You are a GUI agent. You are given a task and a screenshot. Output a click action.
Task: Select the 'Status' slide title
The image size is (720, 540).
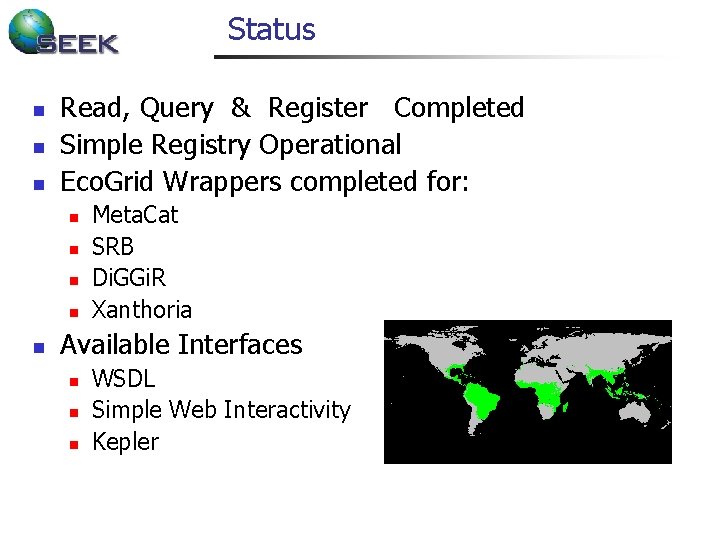point(271,29)
